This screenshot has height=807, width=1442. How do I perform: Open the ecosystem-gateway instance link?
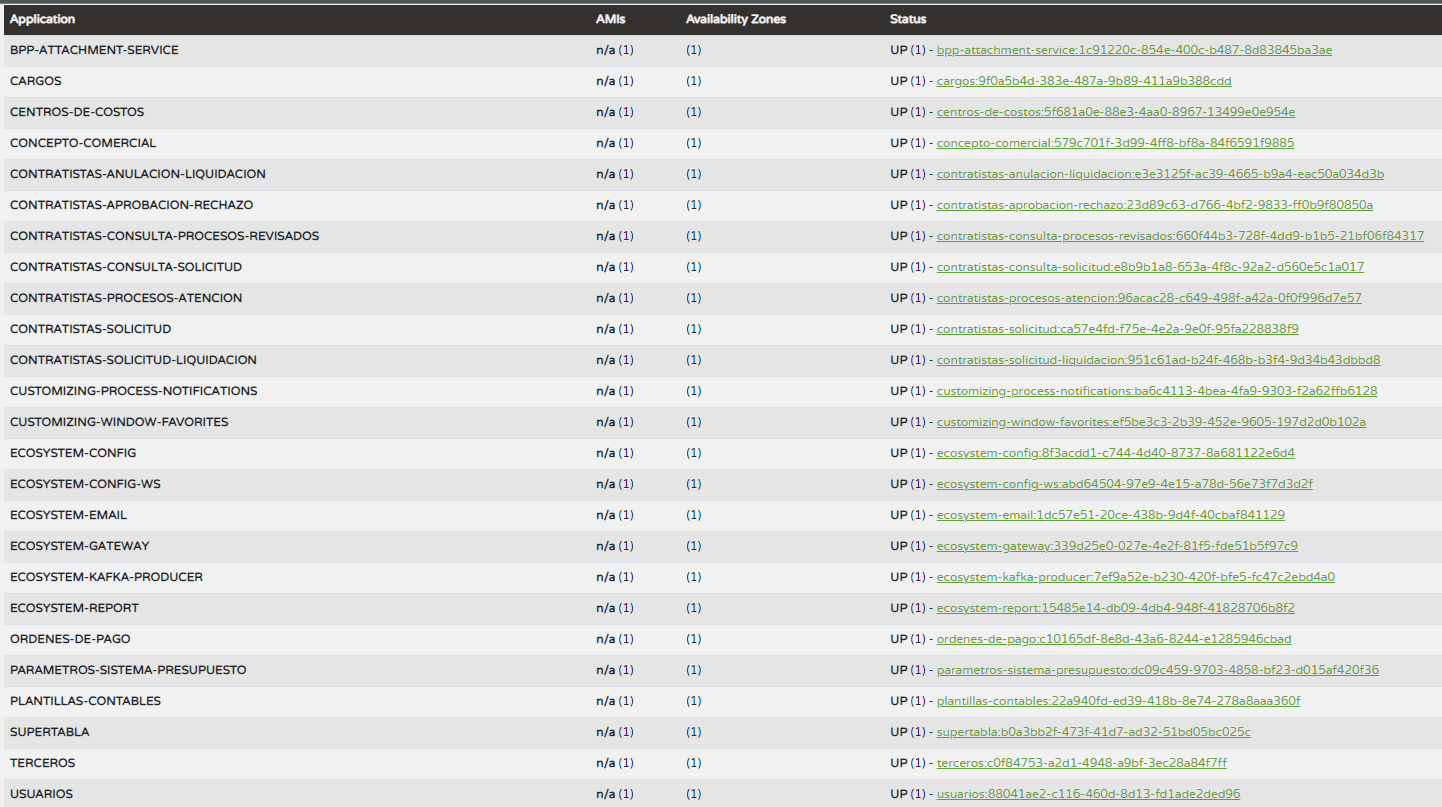click(x=1117, y=546)
